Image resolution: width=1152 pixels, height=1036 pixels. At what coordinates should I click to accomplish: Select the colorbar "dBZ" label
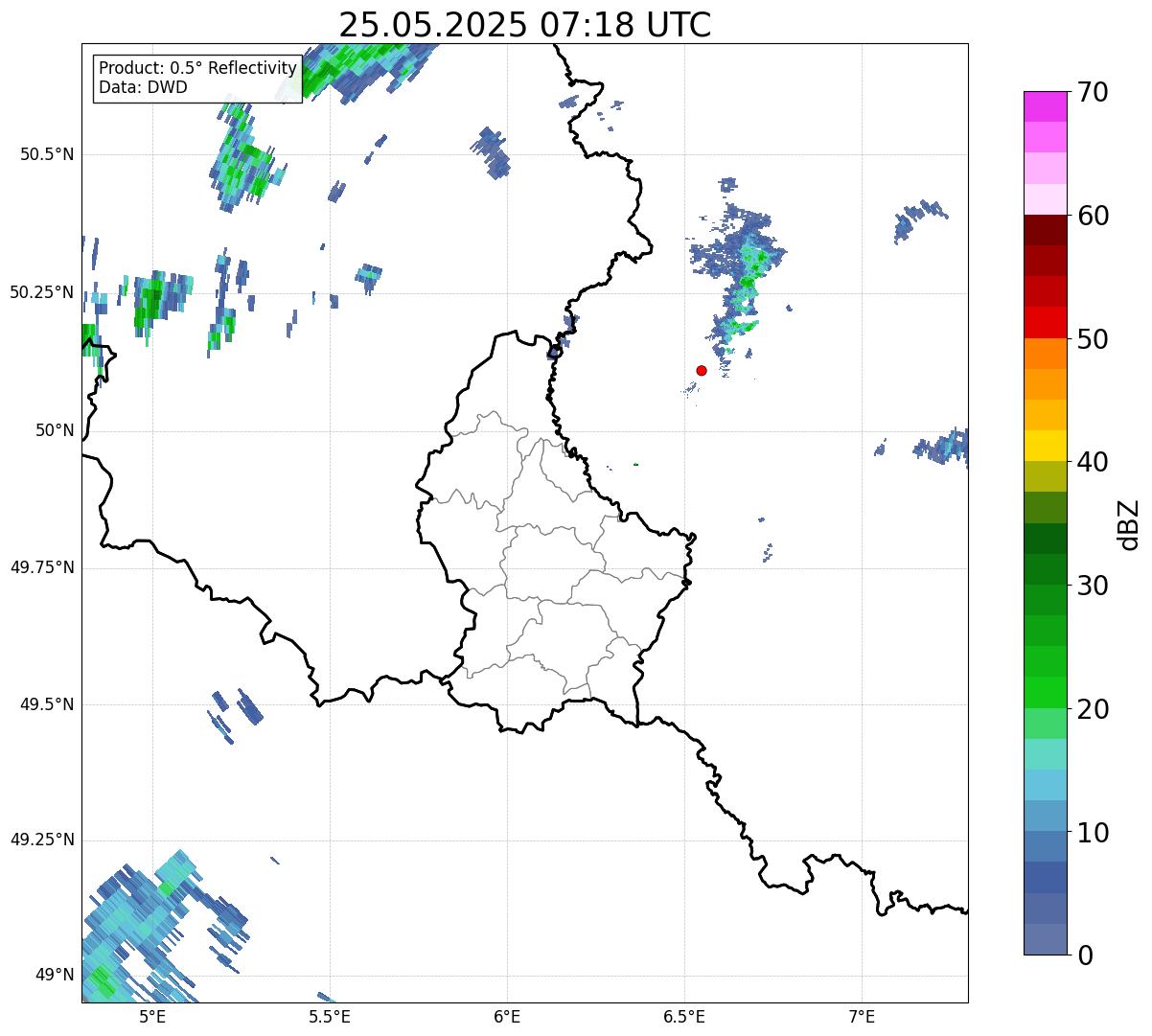pyautogui.click(x=1130, y=523)
